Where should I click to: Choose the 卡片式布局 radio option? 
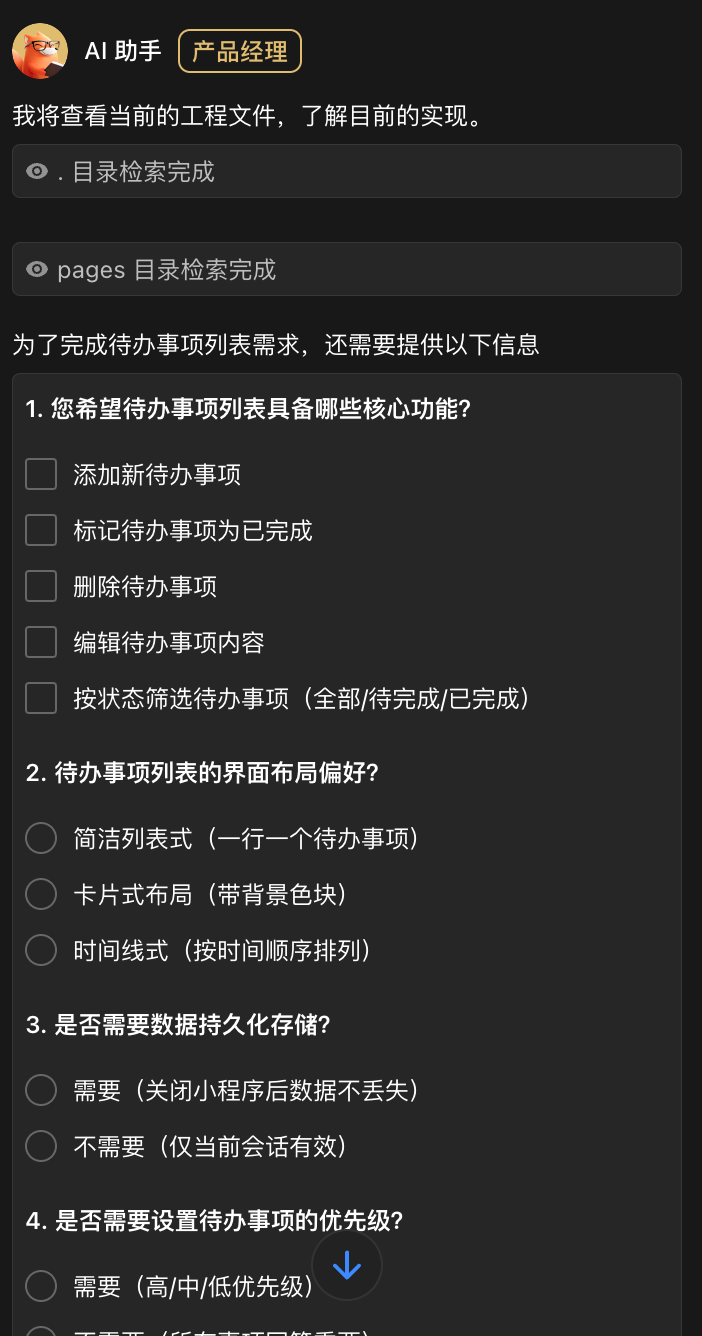coord(41,894)
